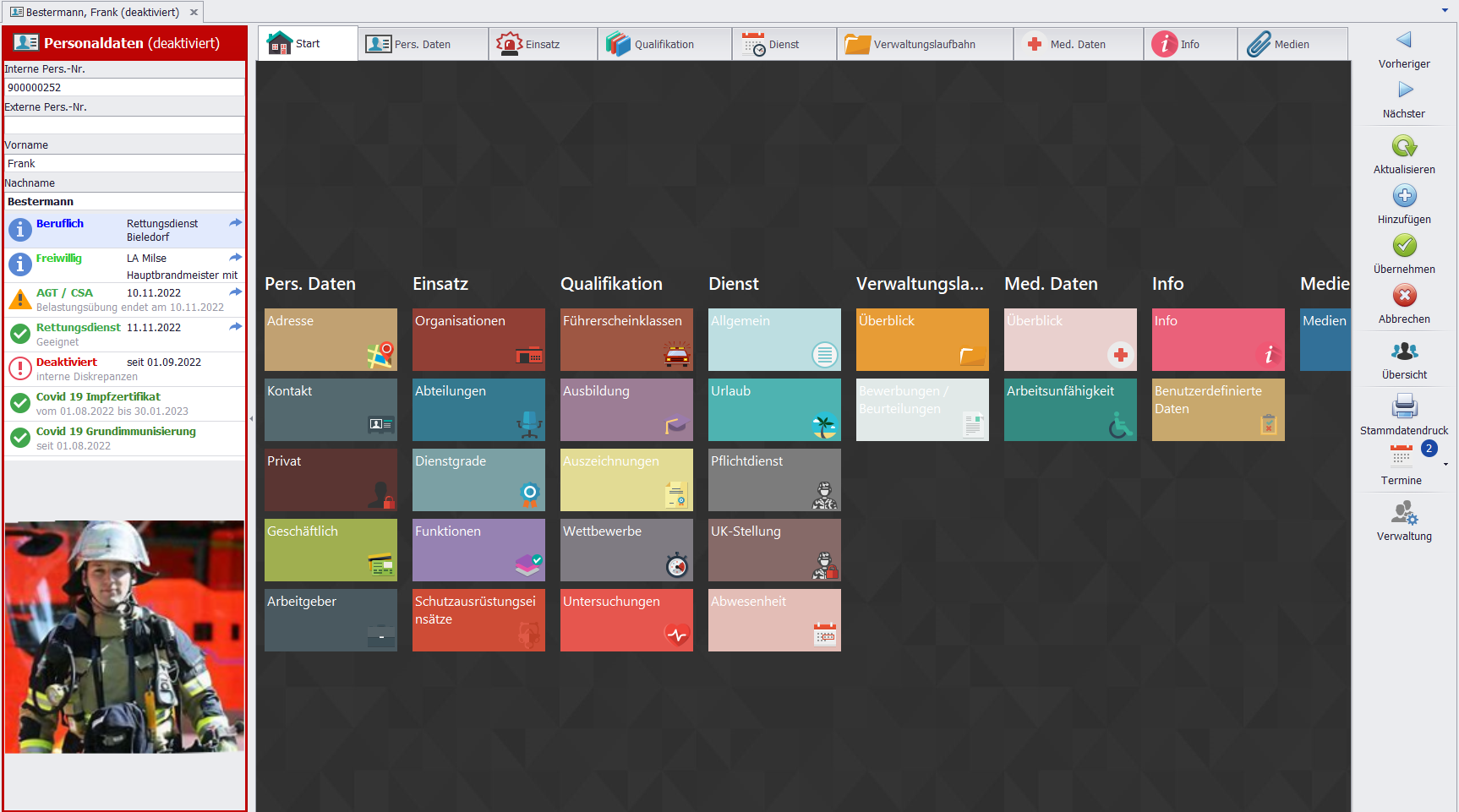
Task: Open the Verwaltung icon in the sidebar
Action: click(x=1404, y=513)
